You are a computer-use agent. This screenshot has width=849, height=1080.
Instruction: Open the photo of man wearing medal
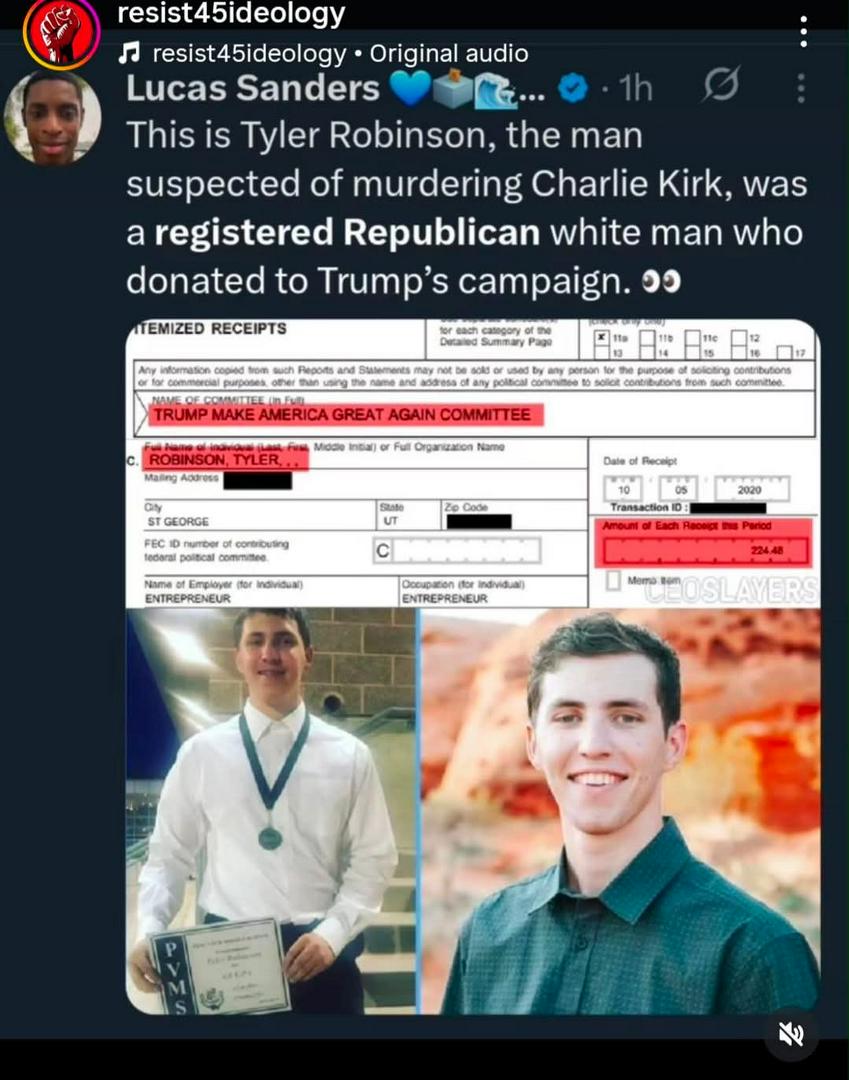tap(271, 811)
